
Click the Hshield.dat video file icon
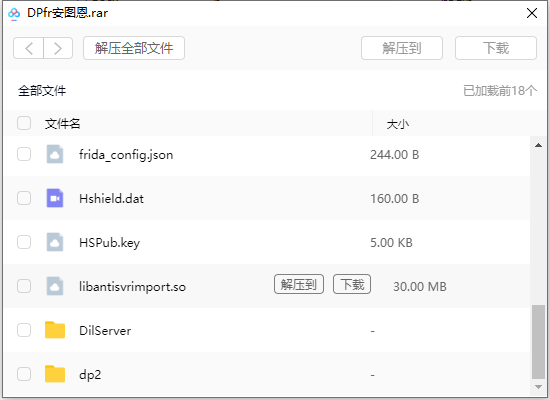tap(55, 198)
